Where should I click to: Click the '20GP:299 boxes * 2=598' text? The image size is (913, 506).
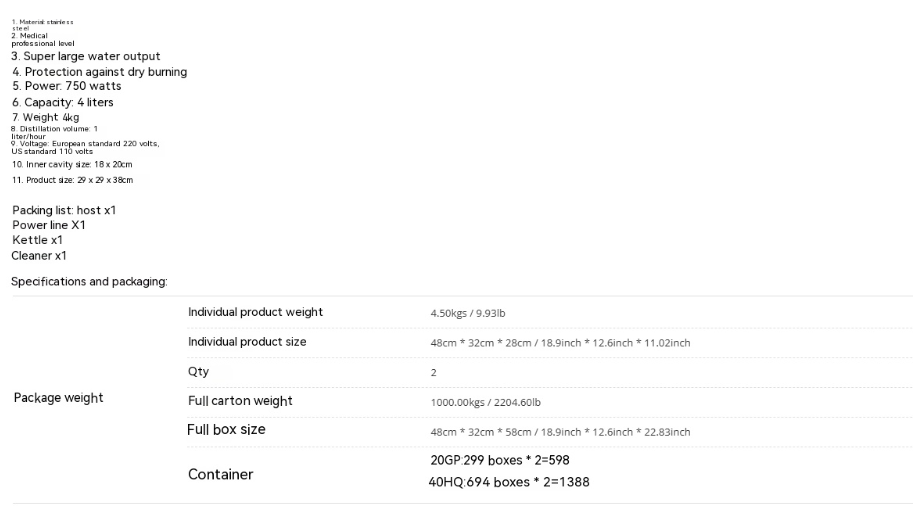[500, 461]
